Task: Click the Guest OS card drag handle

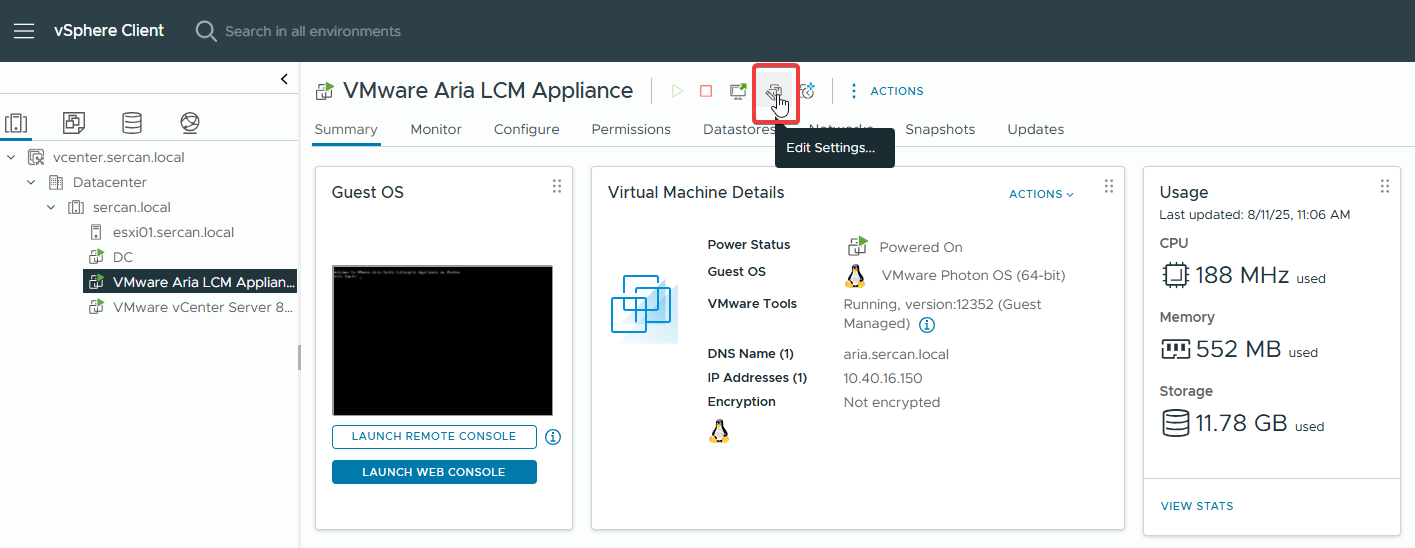Action: click(x=557, y=186)
